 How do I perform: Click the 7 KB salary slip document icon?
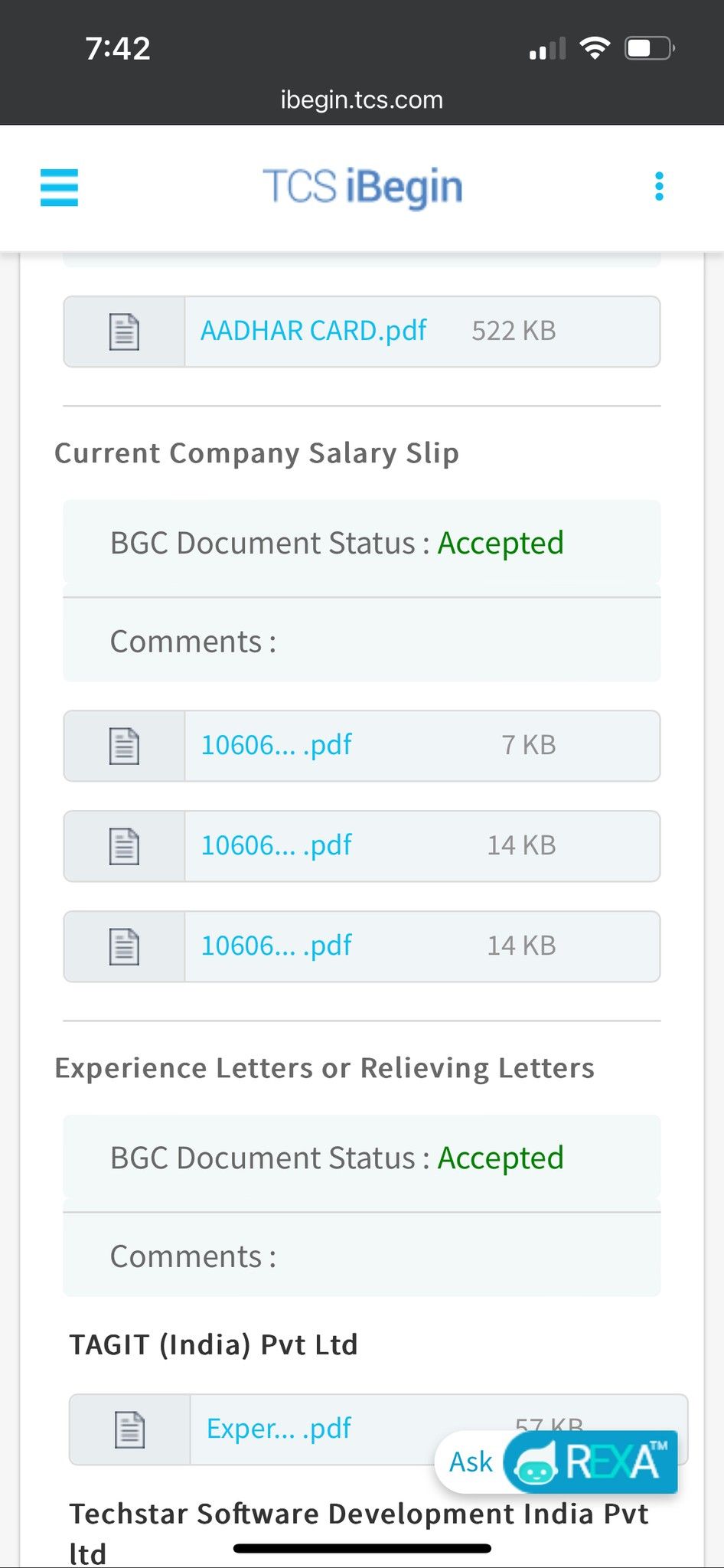pos(124,746)
